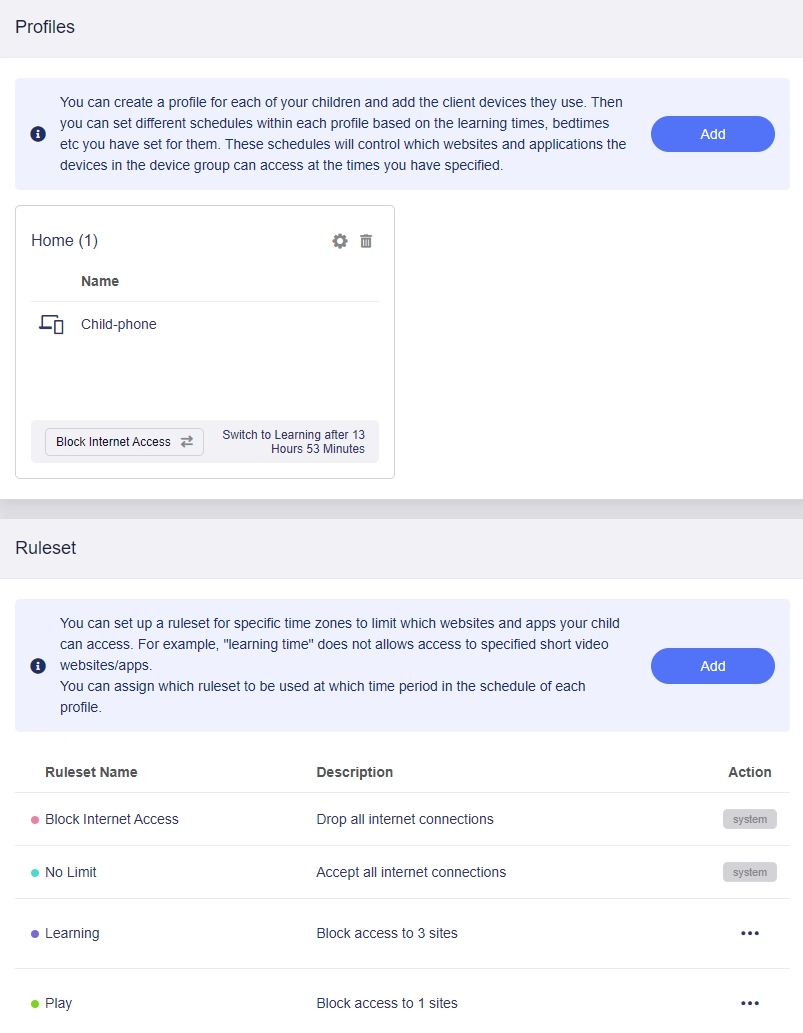This screenshot has height=1033, width=803.
Task: Click system tag on Block Internet Access row
Action: (x=750, y=819)
